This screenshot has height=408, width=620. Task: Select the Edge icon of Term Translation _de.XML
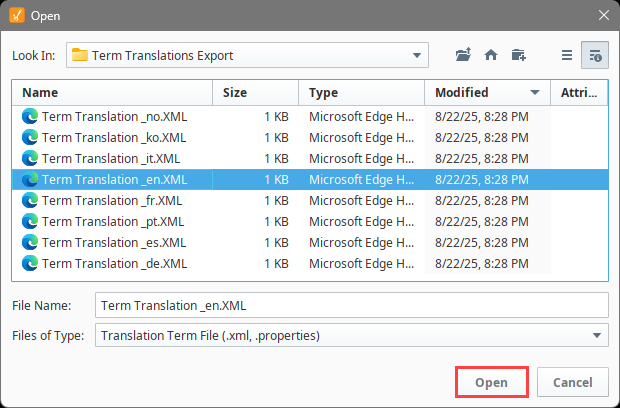(30, 264)
